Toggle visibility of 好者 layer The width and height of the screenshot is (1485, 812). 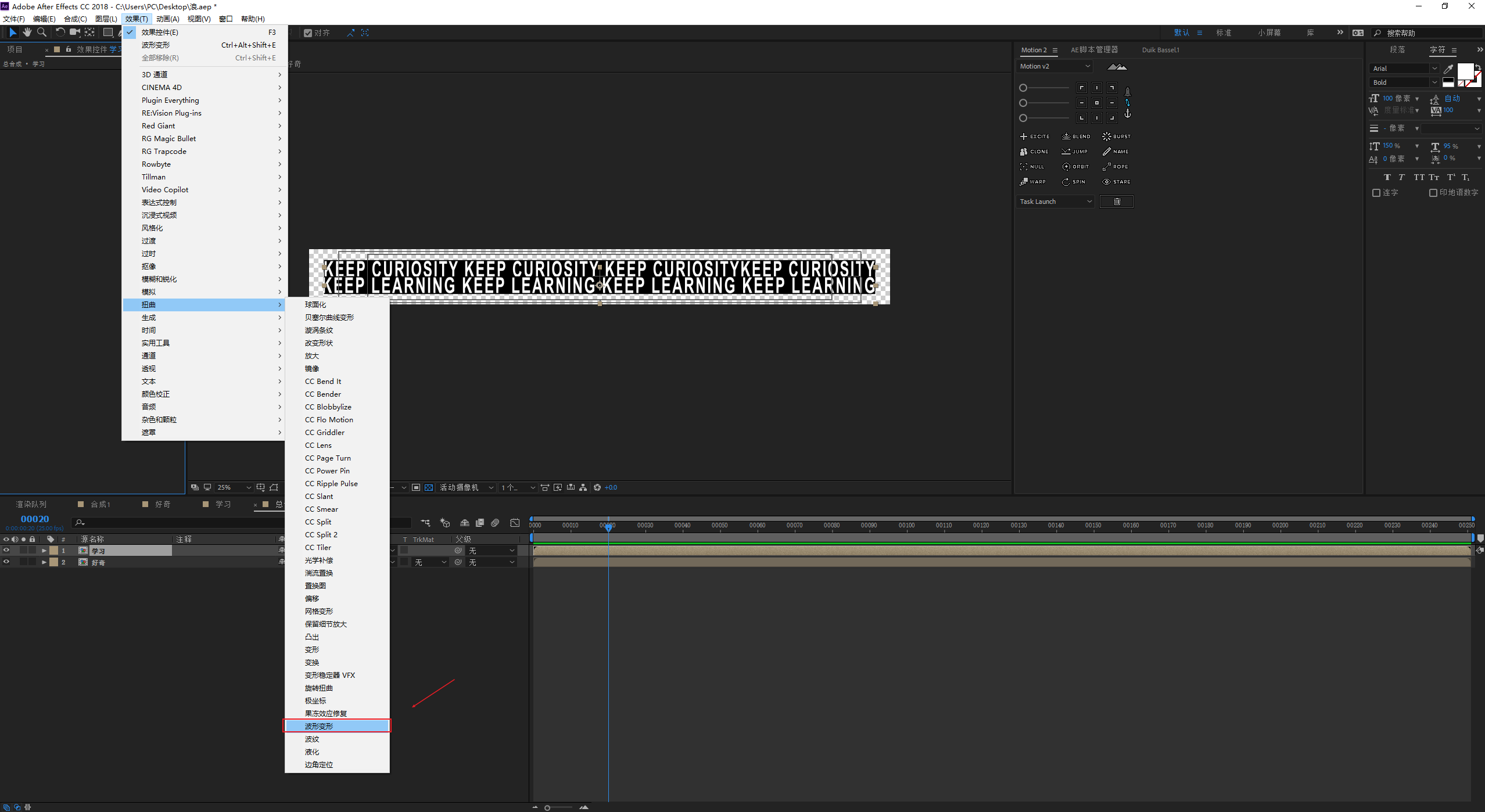tap(7, 562)
